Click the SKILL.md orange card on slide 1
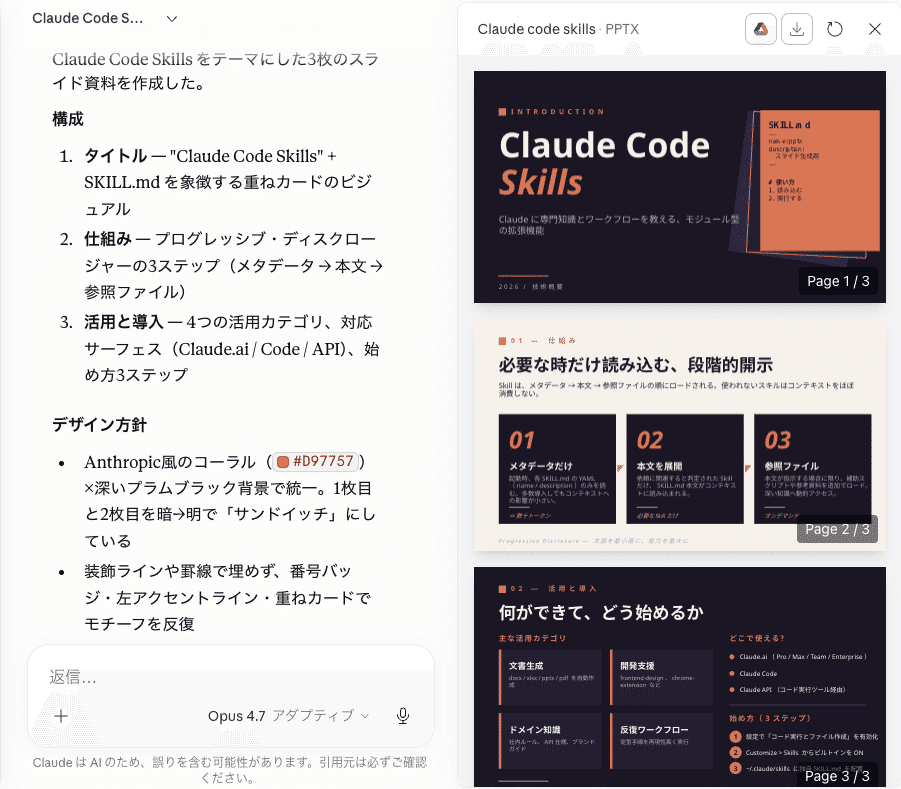The image size is (901, 789). (819, 180)
